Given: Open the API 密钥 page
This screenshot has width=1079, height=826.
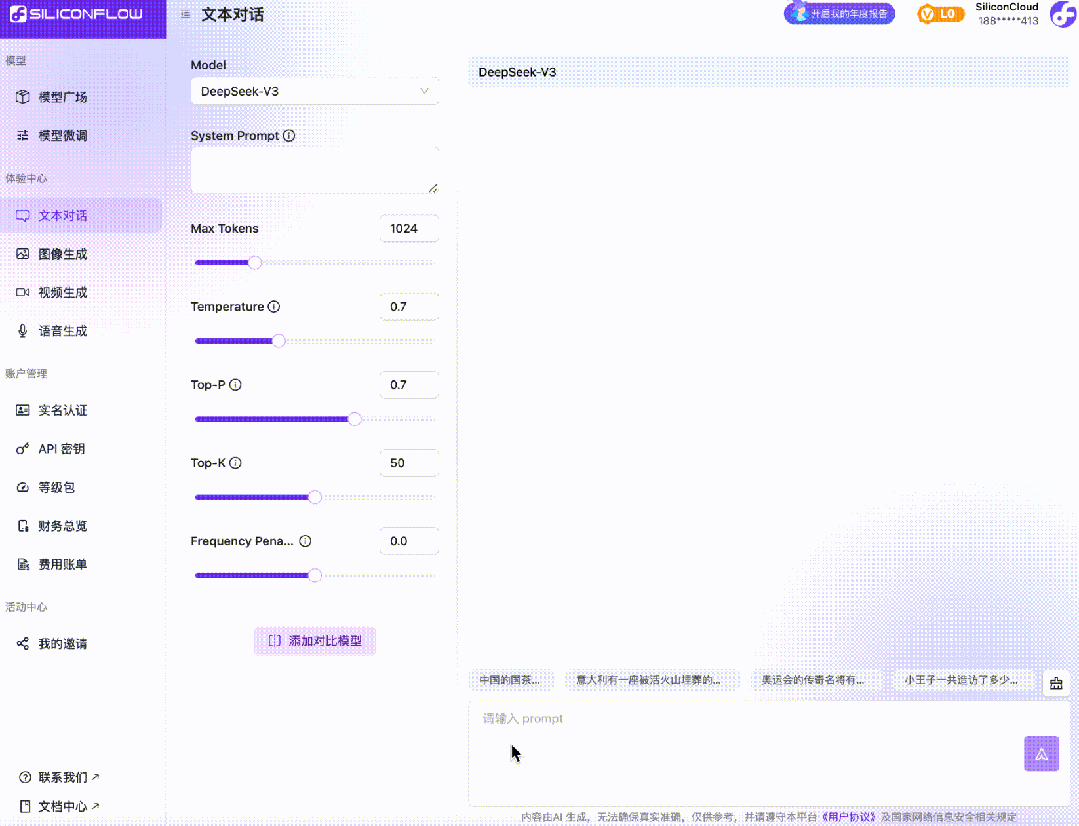Looking at the screenshot, I should point(61,449).
